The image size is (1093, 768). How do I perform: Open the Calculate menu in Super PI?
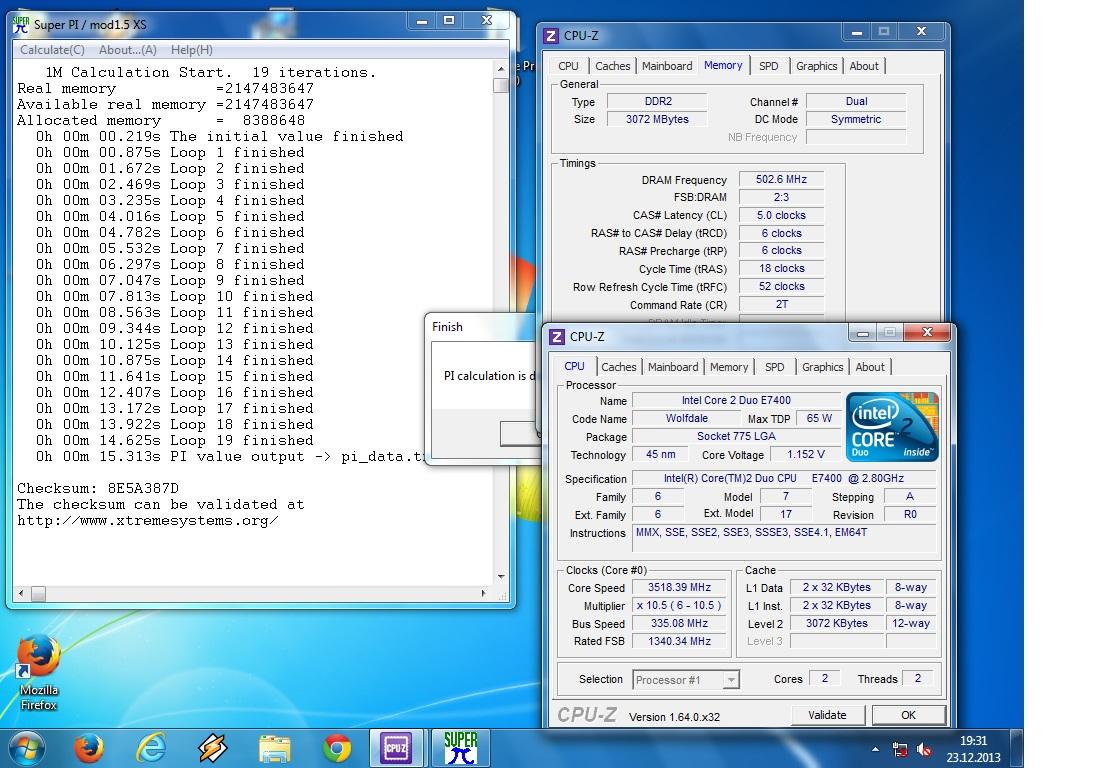52,50
